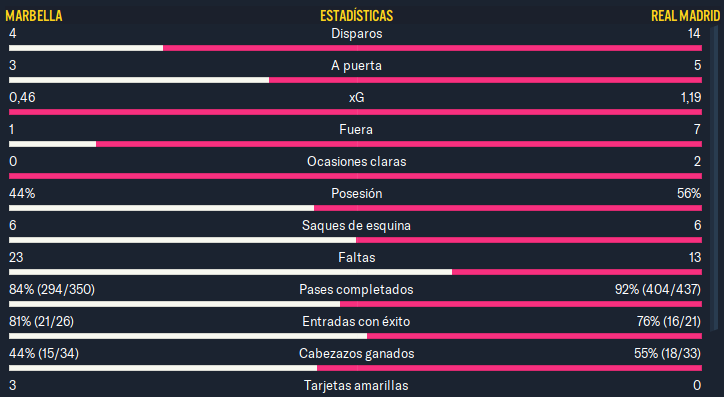The height and width of the screenshot is (397, 724).
Task: Click the Posesión comparison bar
Action: point(355,208)
